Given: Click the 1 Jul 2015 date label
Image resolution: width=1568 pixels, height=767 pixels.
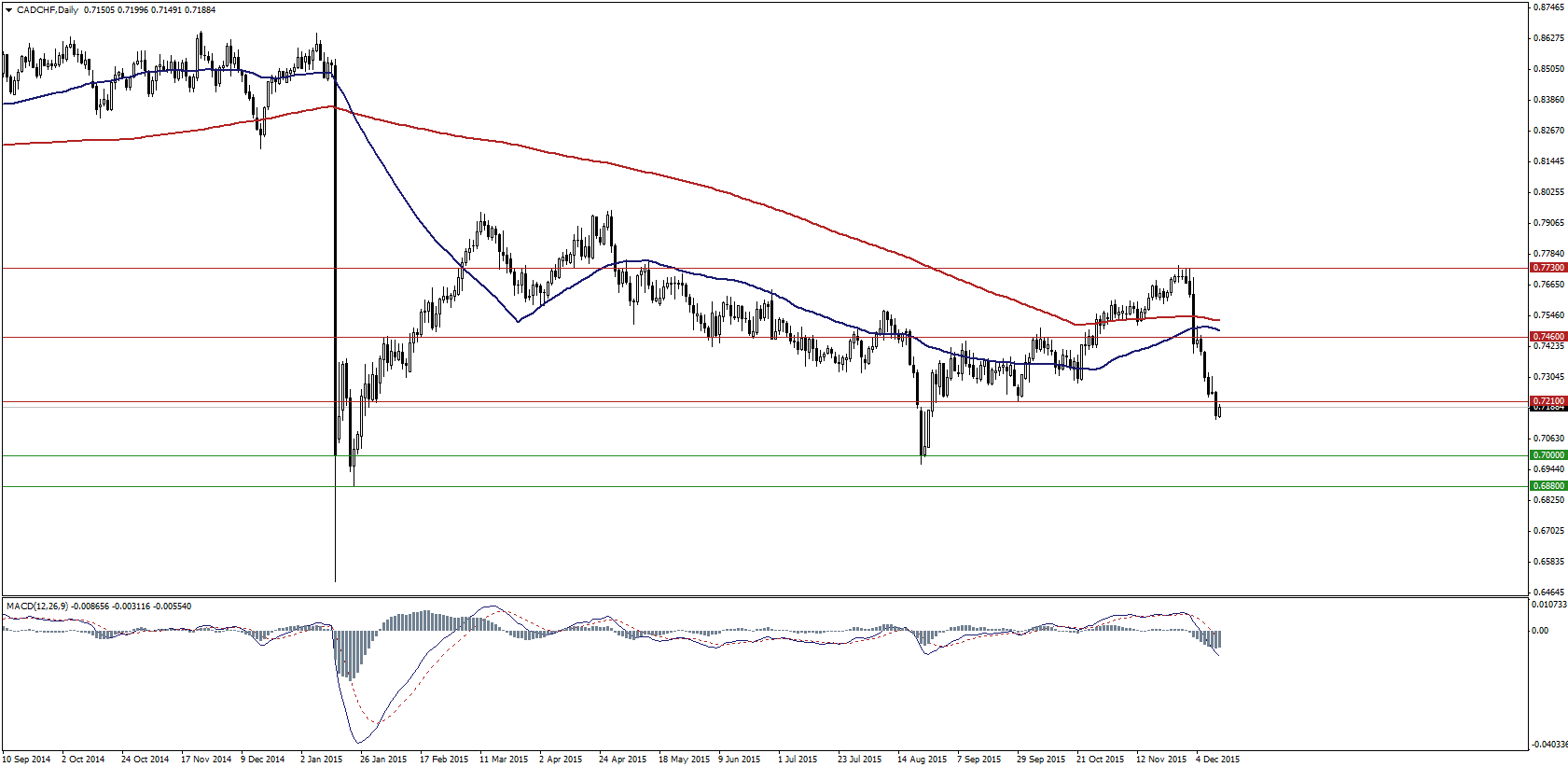Looking at the screenshot, I should (798, 760).
